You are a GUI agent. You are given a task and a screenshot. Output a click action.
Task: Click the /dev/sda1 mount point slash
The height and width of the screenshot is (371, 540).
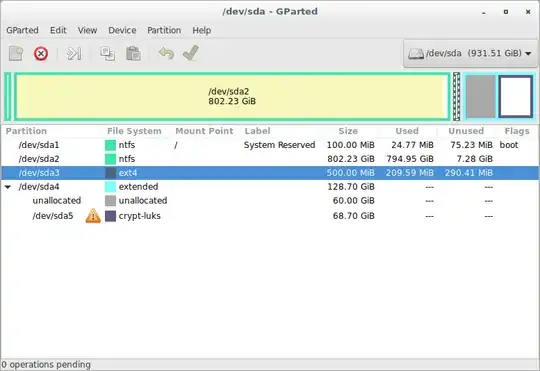pyautogui.click(x=176, y=145)
